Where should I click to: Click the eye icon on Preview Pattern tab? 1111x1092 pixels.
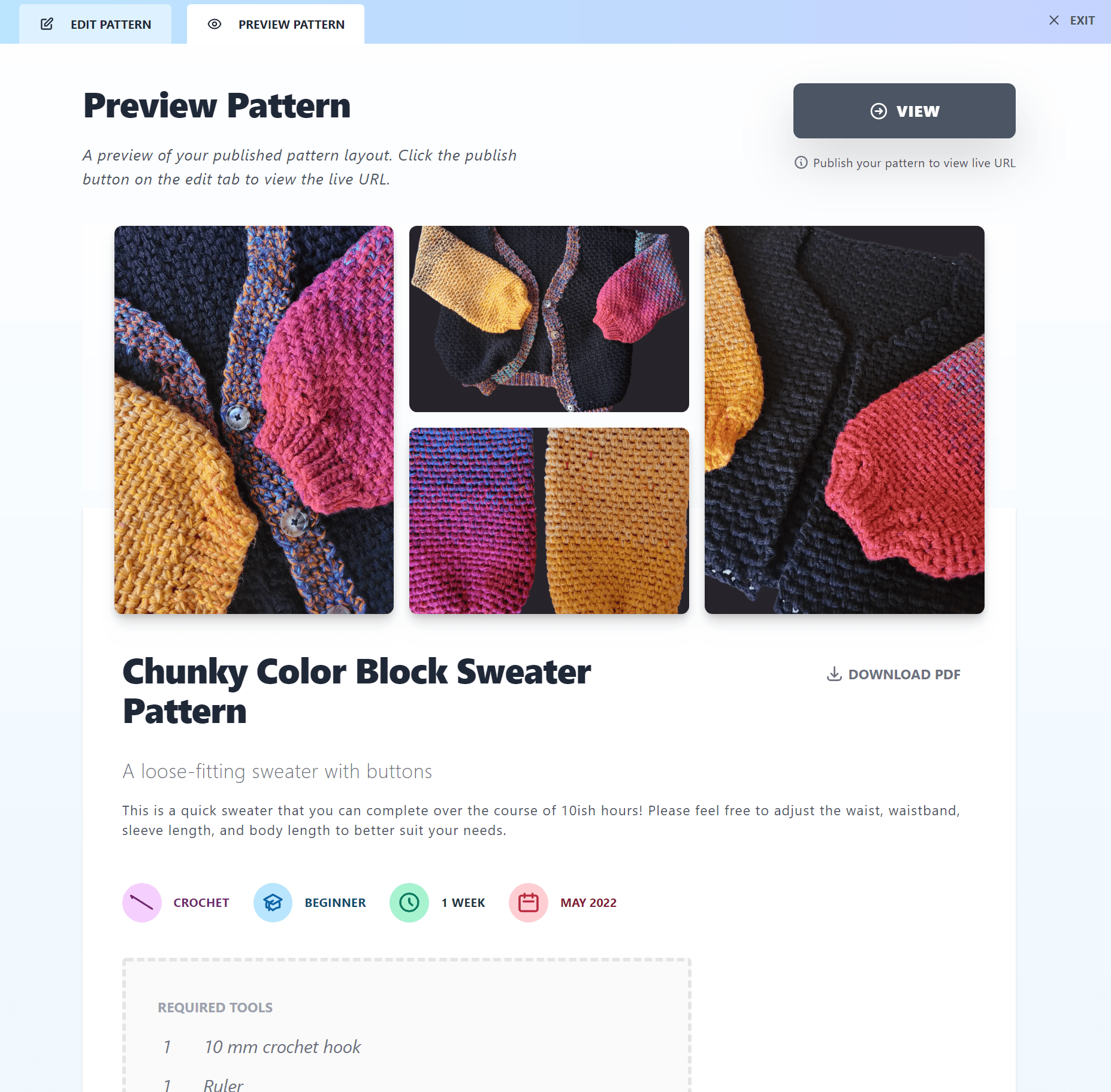[213, 24]
